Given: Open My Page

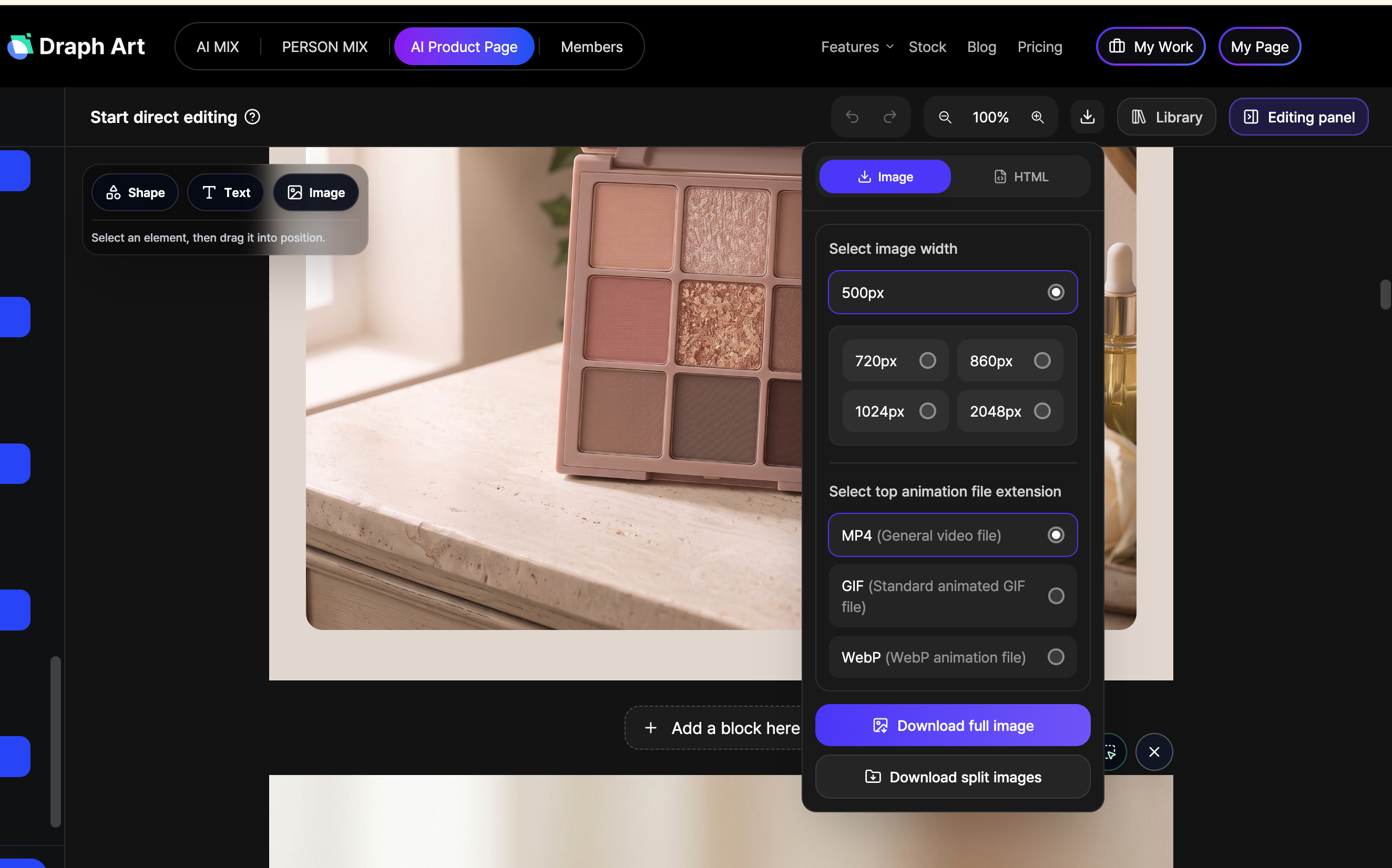Looking at the screenshot, I should point(1260,46).
